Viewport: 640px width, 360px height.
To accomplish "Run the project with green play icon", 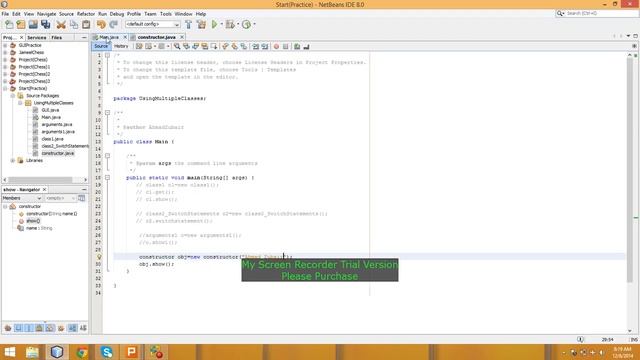I will point(214,24).
